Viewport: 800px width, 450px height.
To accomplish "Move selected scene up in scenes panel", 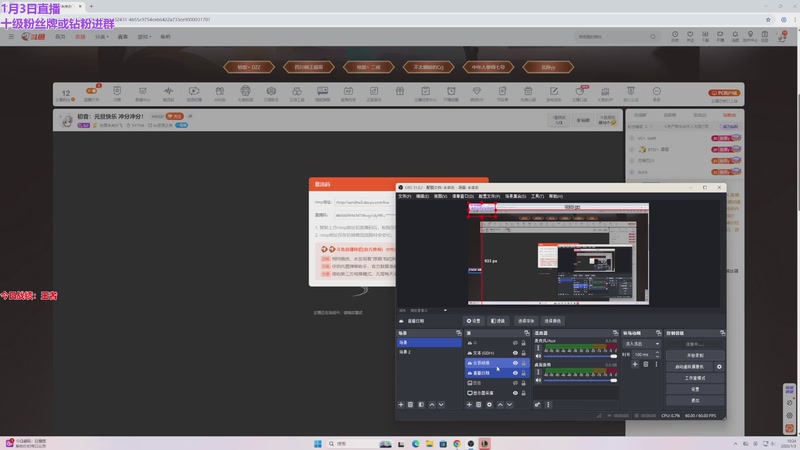I will click(432, 405).
